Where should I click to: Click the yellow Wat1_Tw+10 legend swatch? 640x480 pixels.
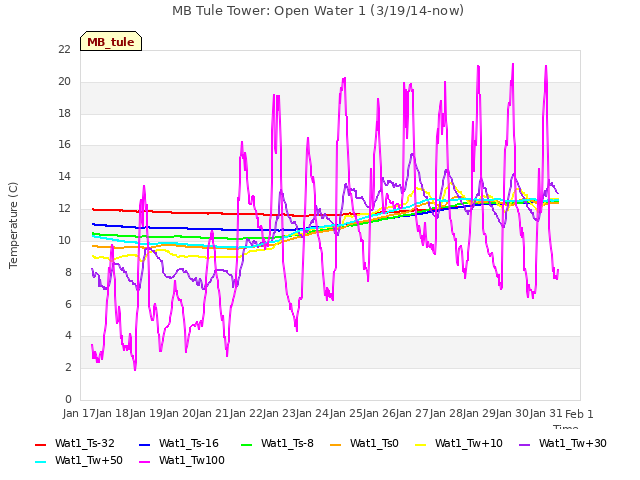[x=420, y=444]
